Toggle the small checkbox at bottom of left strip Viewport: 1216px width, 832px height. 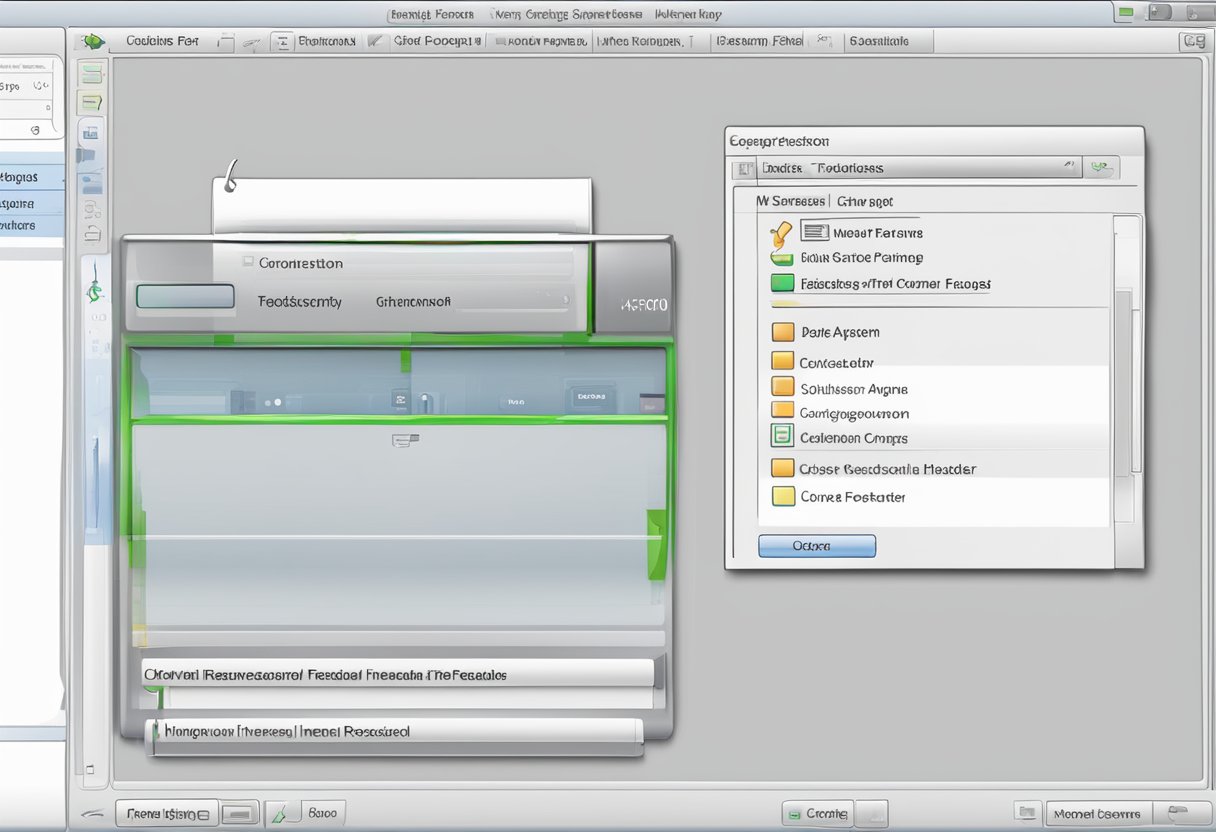89,770
